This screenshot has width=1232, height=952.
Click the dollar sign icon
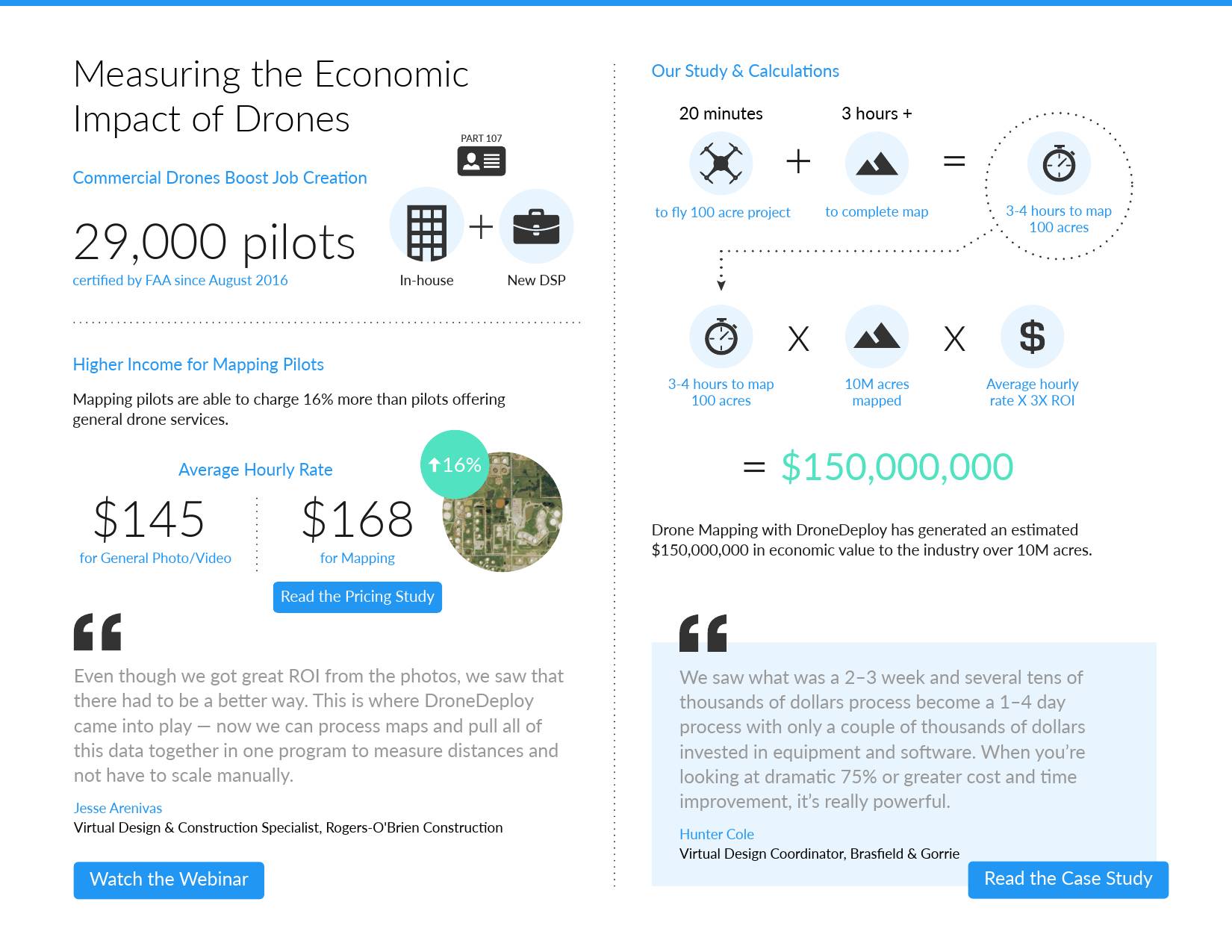pos(1032,337)
